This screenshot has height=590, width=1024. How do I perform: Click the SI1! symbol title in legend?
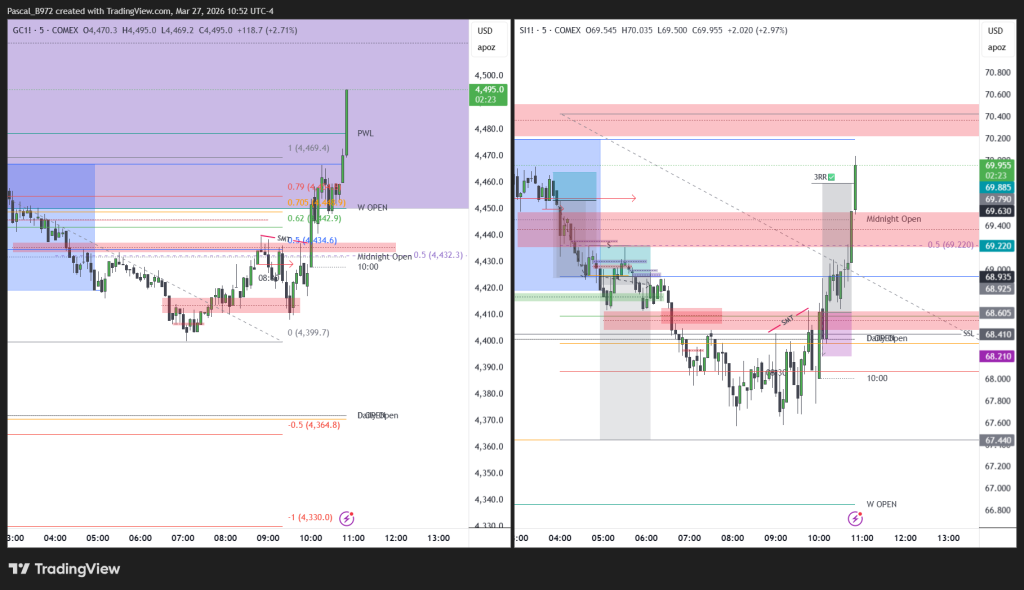click(530, 30)
